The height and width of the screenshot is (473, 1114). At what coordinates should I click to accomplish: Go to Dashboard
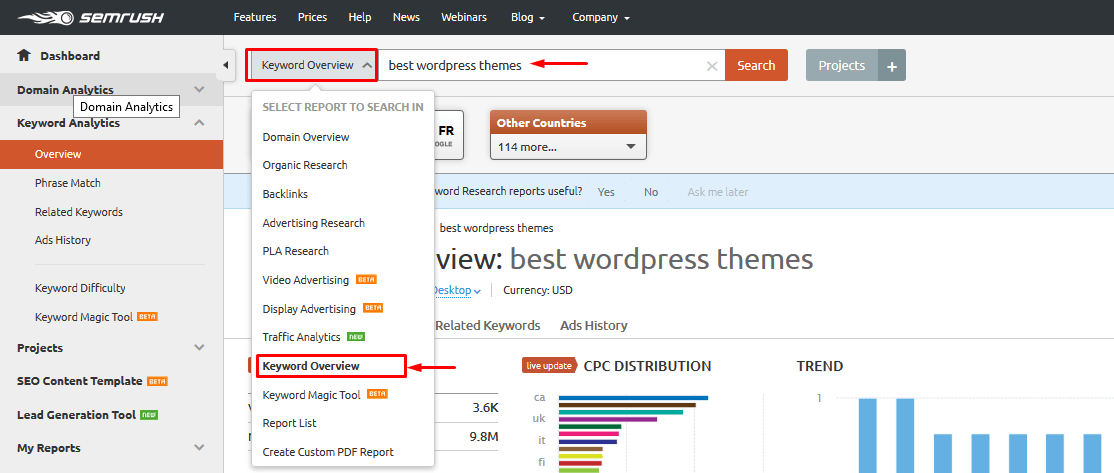click(70, 55)
